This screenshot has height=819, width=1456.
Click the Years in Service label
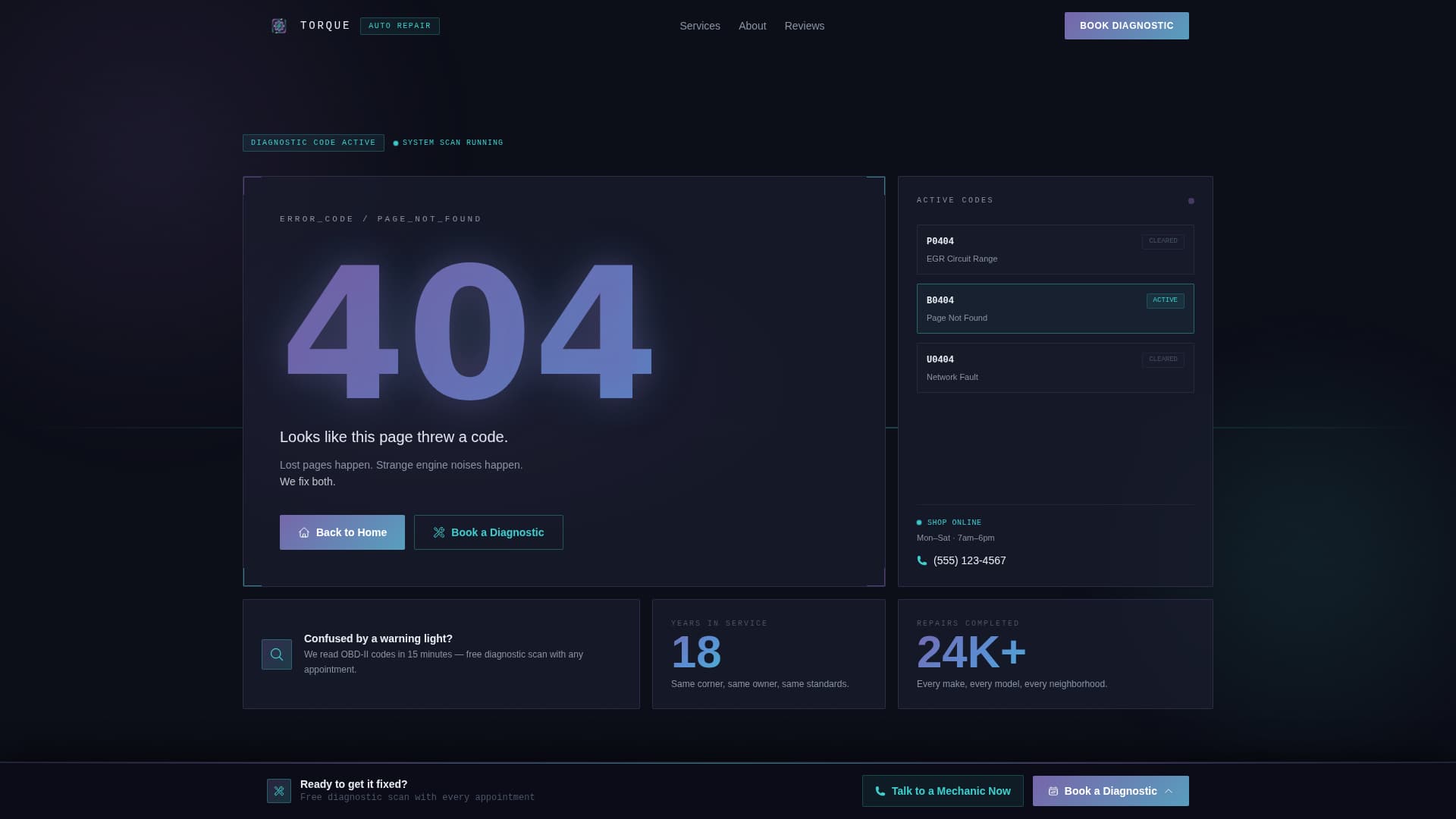720,623
